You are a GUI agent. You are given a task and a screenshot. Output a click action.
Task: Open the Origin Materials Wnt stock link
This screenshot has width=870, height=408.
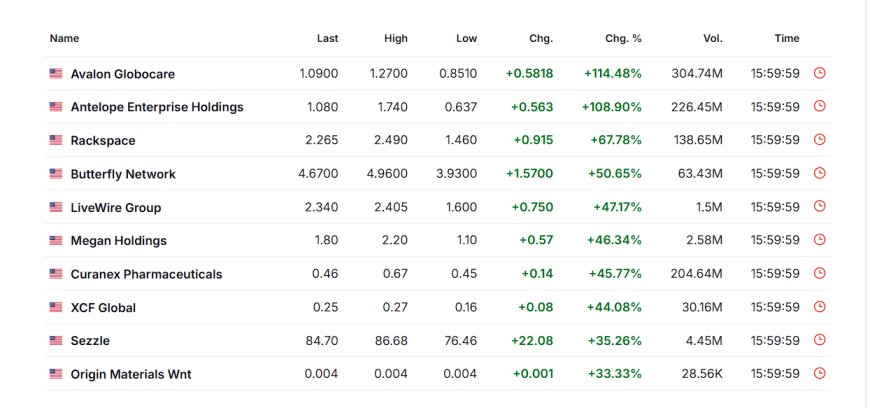pyautogui.click(x=131, y=374)
